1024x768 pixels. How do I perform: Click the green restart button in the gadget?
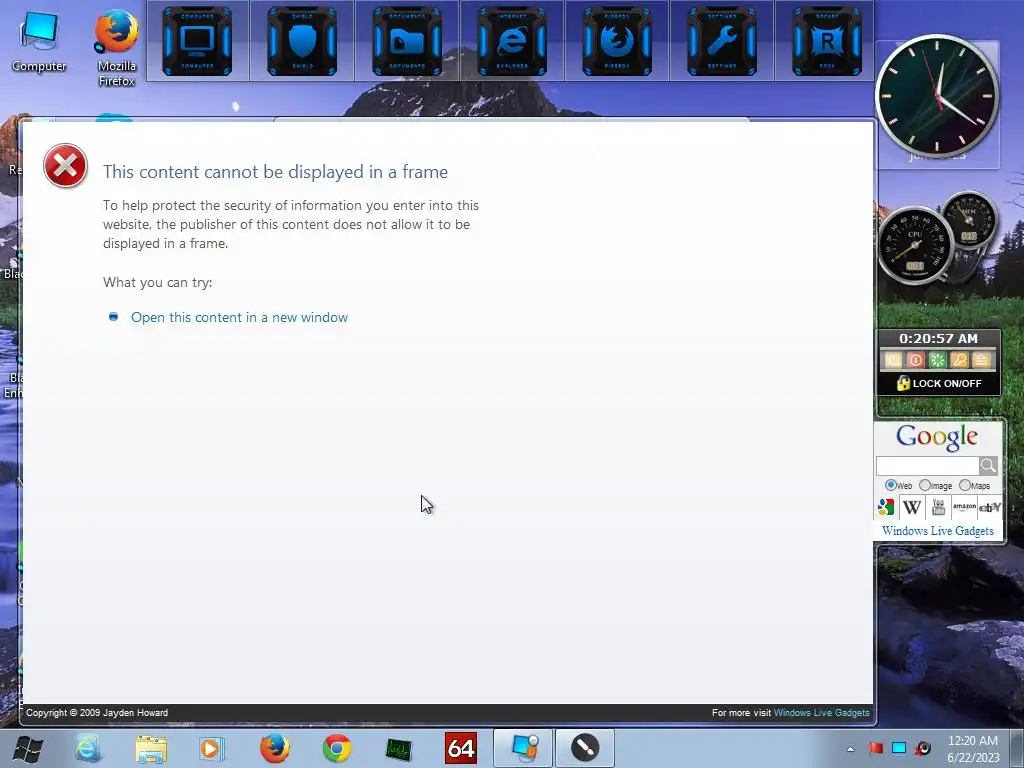pos(937,360)
